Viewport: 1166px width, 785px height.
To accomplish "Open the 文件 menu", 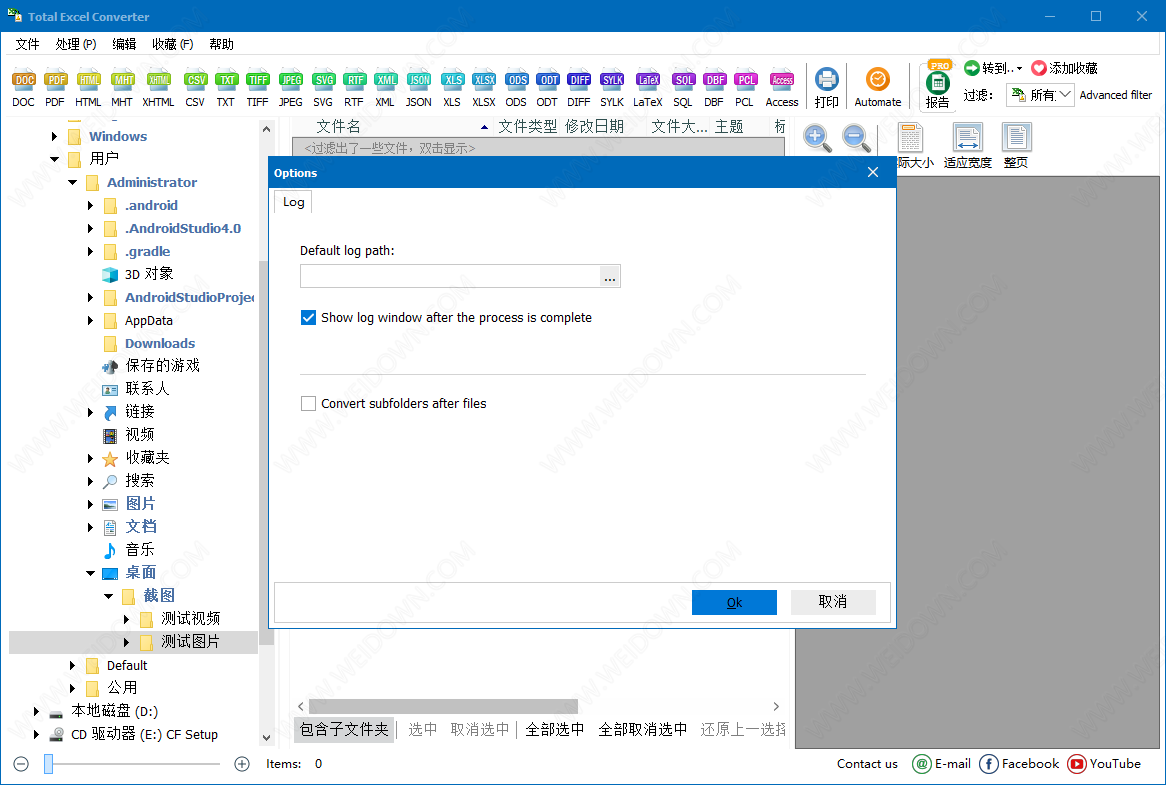I will tap(28, 44).
